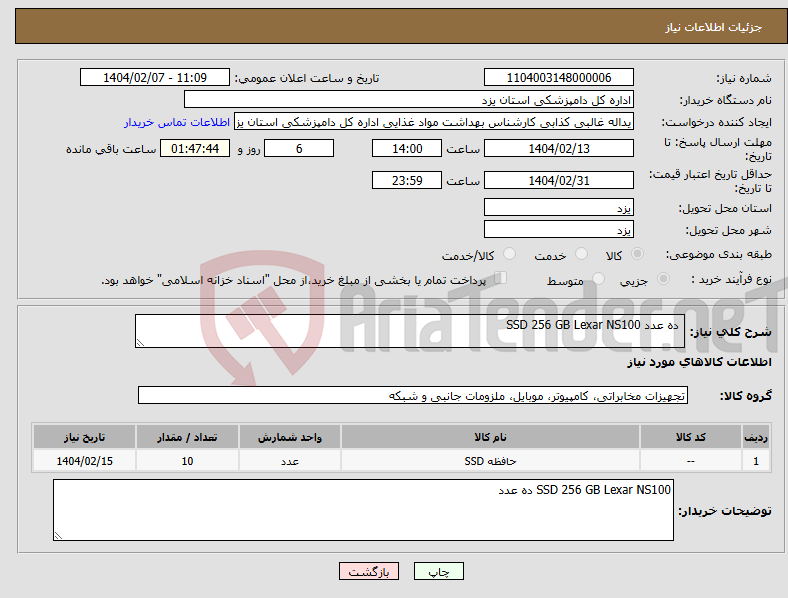Click the delivery province field یزد
788x598 pixels.
click(x=558, y=207)
